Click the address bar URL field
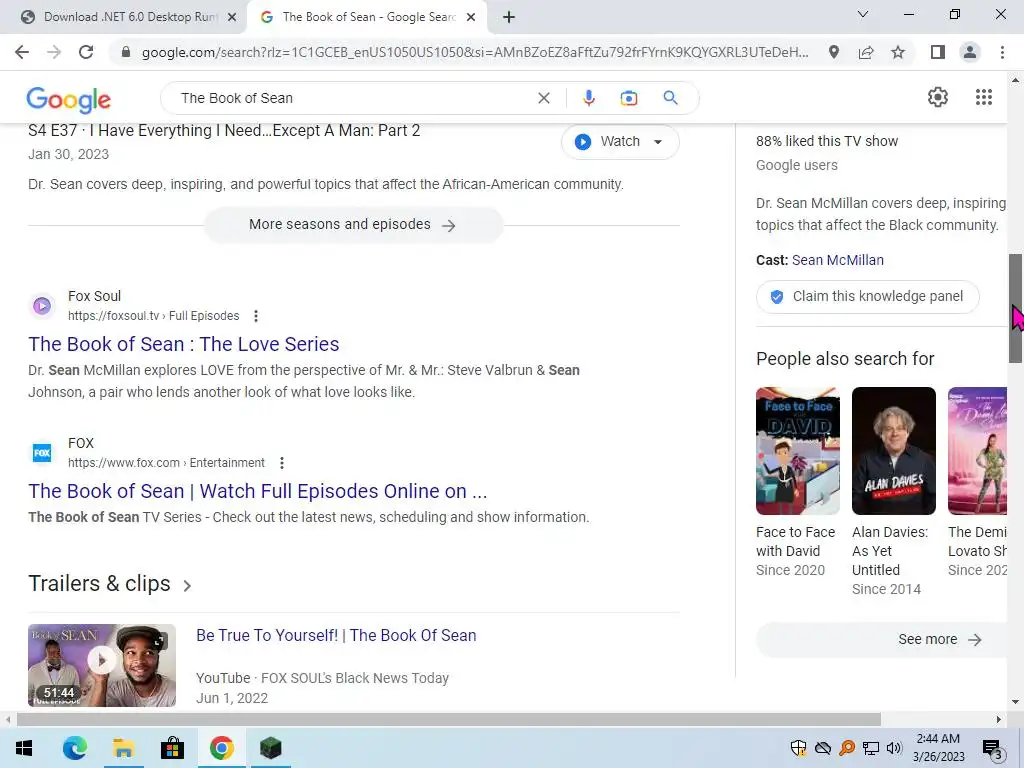This screenshot has width=1024, height=768. (475, 52)
